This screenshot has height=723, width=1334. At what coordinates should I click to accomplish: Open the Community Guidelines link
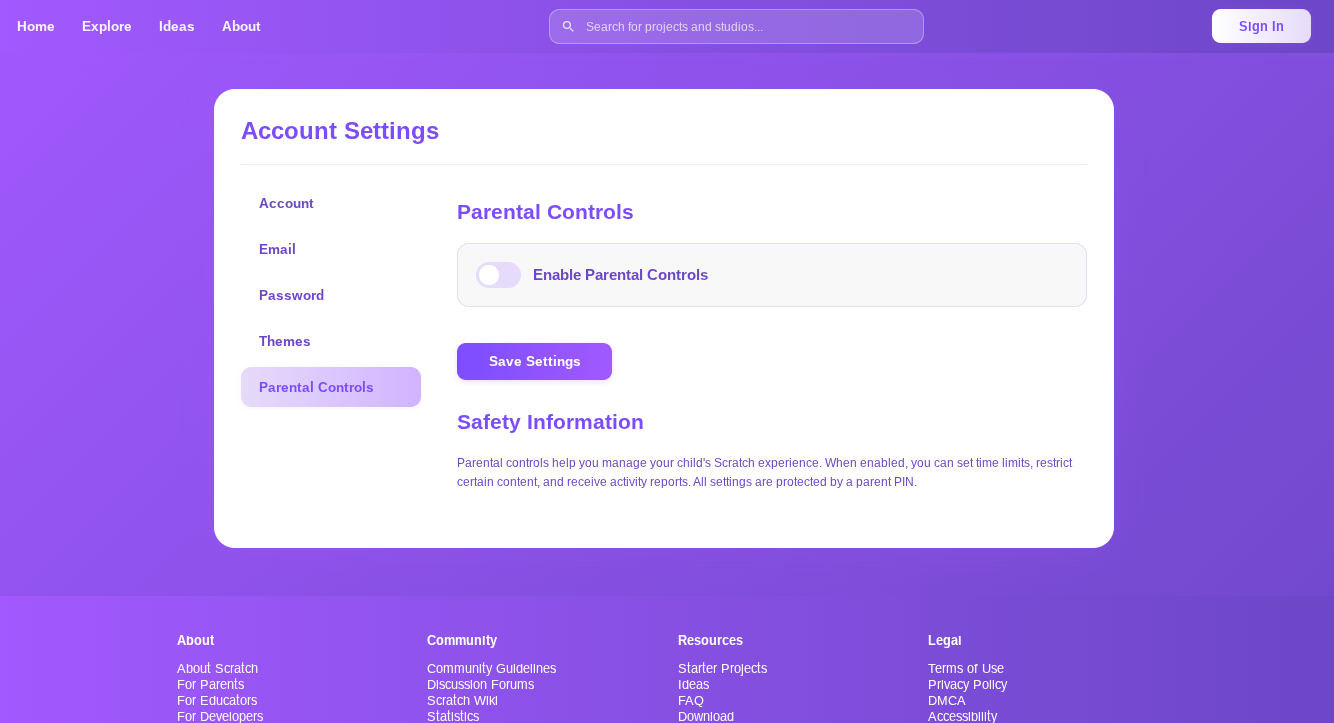pos(491,668)
